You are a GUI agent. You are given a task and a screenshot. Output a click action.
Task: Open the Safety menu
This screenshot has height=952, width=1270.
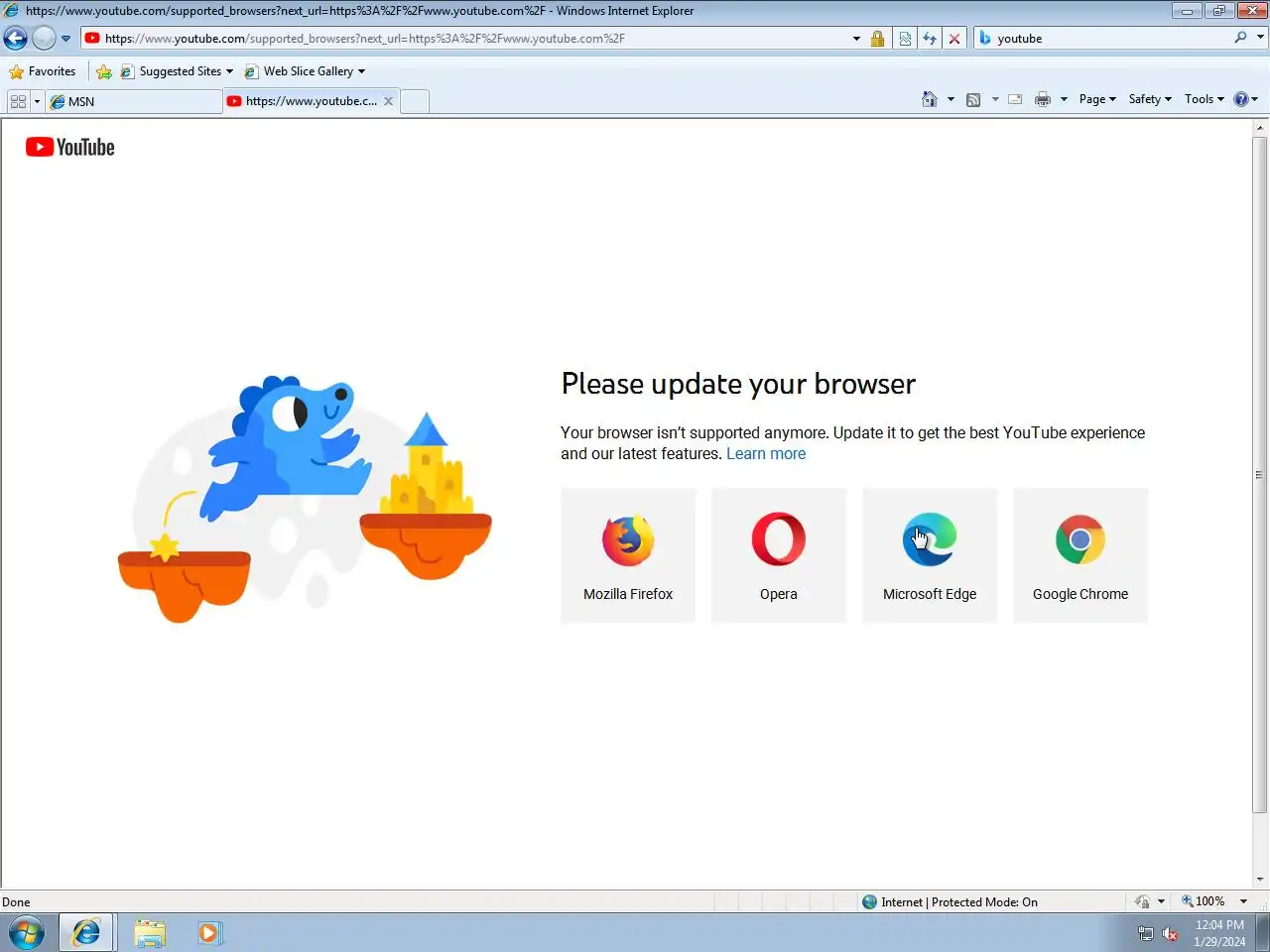click(1150, 99)
